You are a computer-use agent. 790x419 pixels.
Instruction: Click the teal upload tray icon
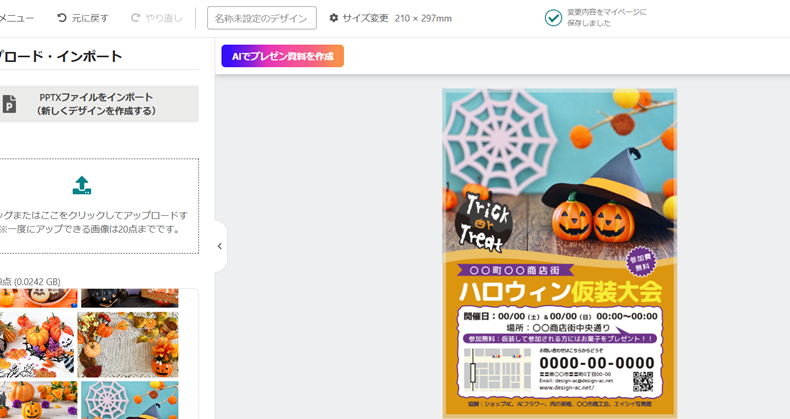(82, 185)
